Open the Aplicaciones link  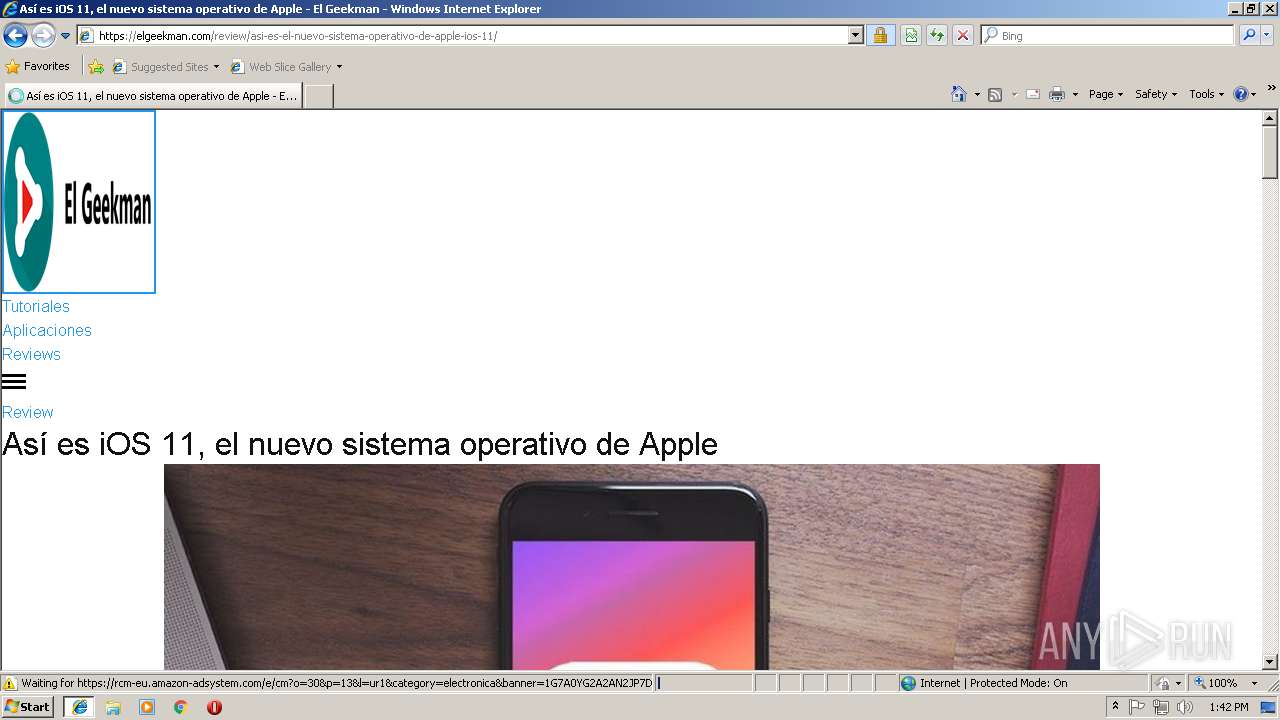[x=47, y=330]
